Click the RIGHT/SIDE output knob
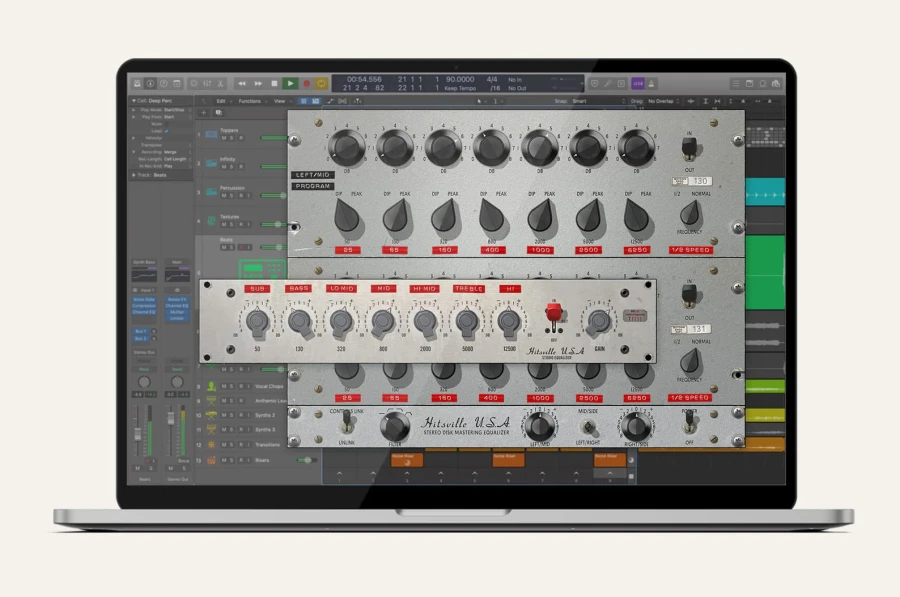900x597 pixels. pyautogui.click(x=636, y=427)
